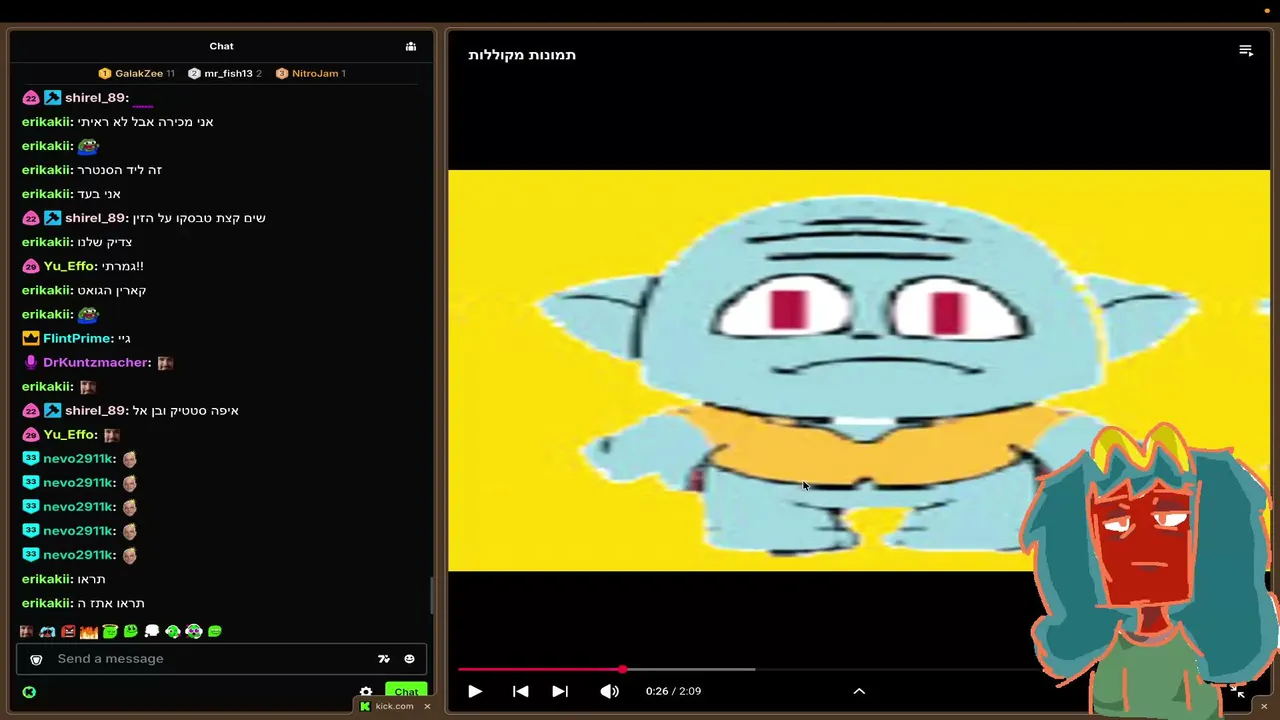Open the kick.com link label
Viewport: 1280px width, 720px height.
[394, 706]
